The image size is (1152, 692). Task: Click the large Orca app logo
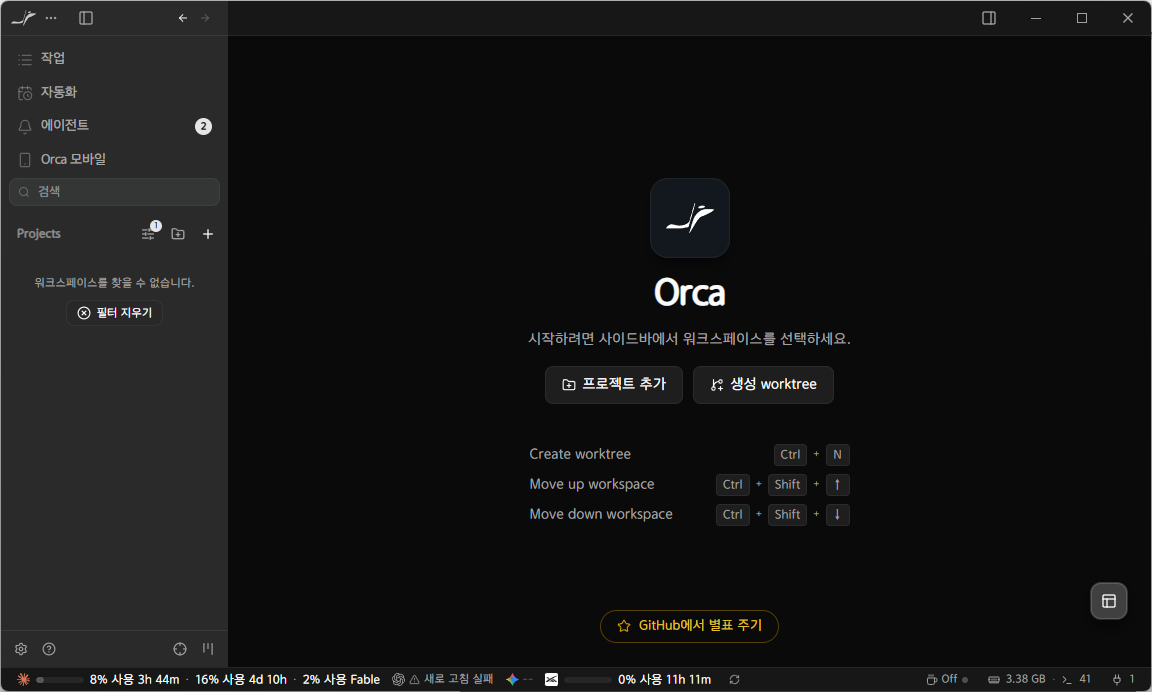click(x=690, y=217)
